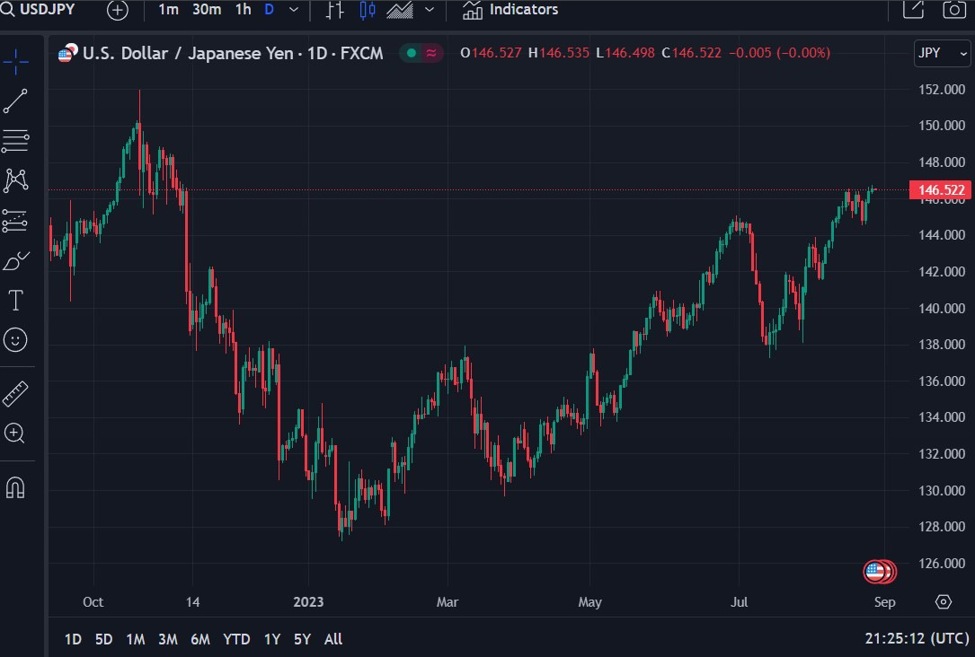This screenshot has width=975, height=657.
Task: Open the emoji sticker tool
Action: pyautogui.click(x=16, y=340)
